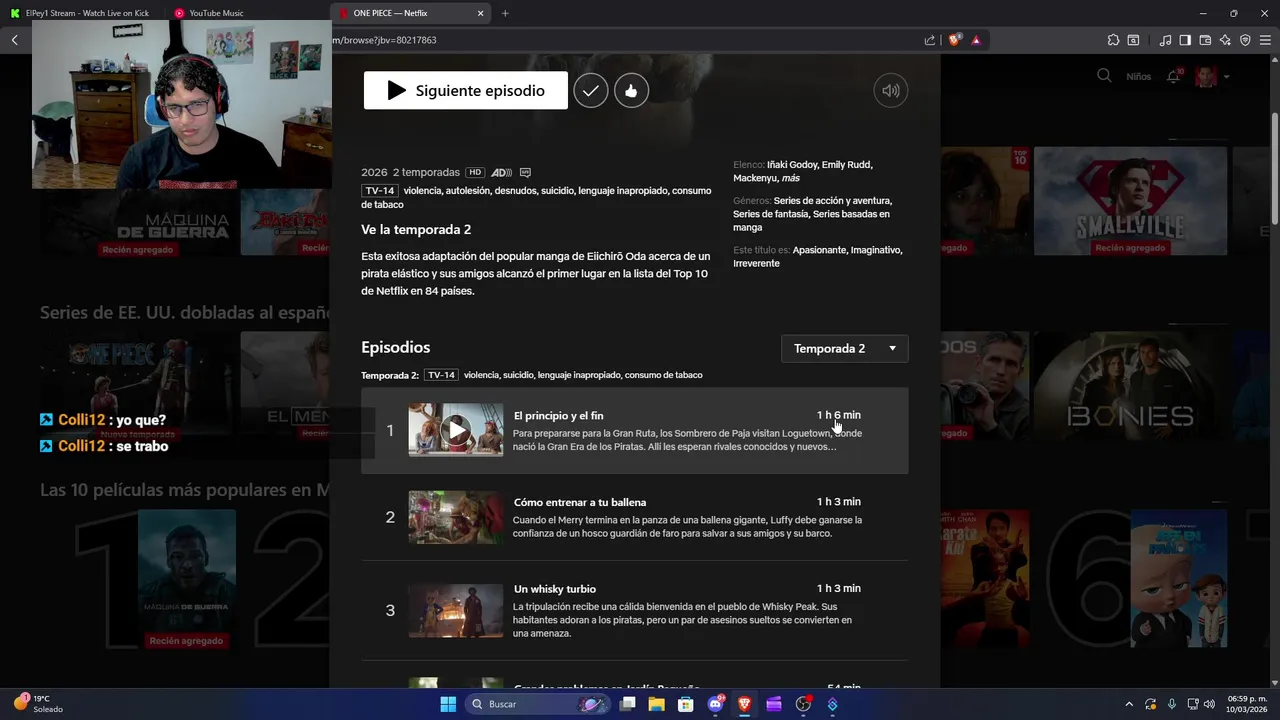The width and height of the screenshot is (1280, 720).
Task: Open the 'más' cast link
Action: (791, 178)
